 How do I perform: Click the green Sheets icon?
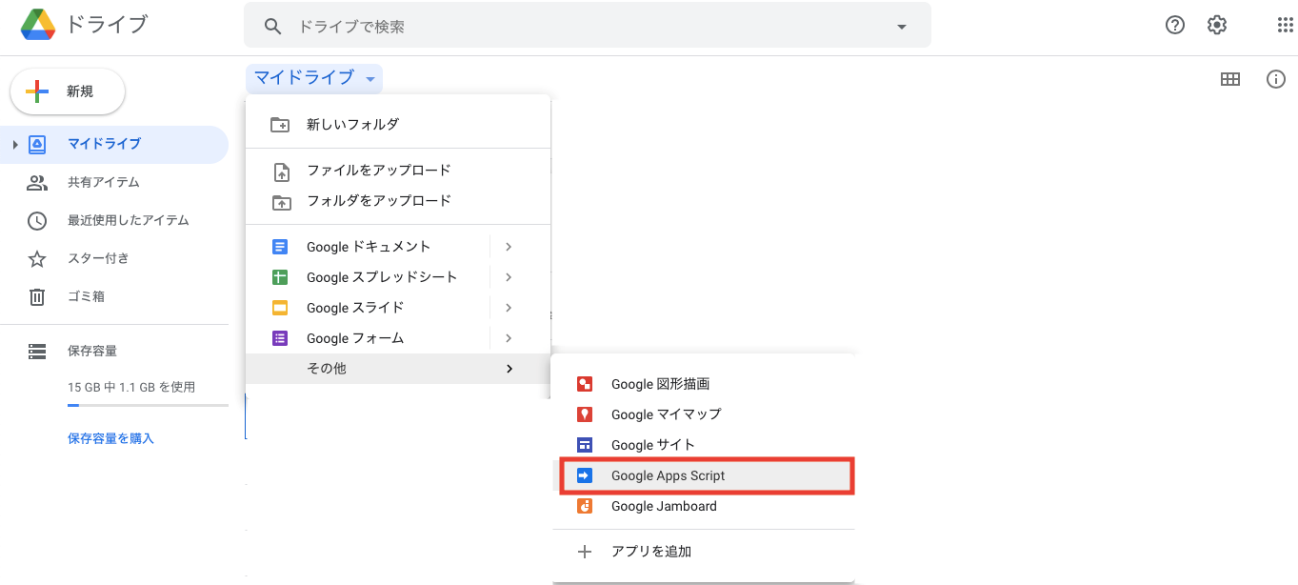[280, 277]
